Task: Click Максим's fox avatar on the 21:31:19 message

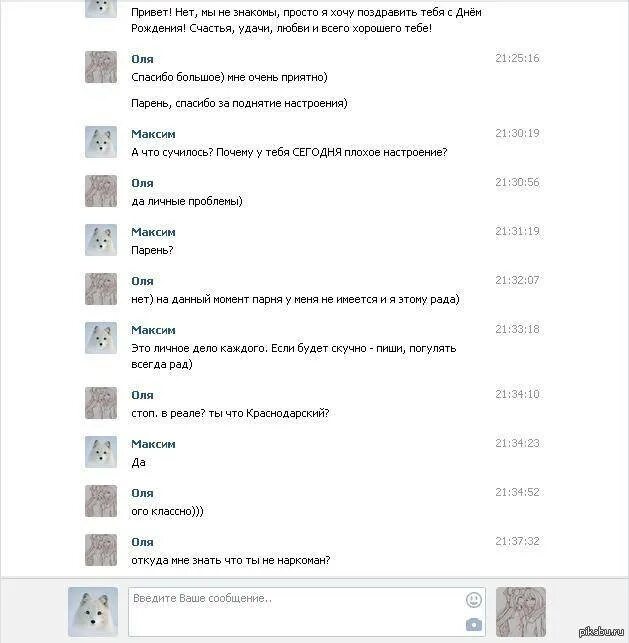Action: click(x=101, y=240)
